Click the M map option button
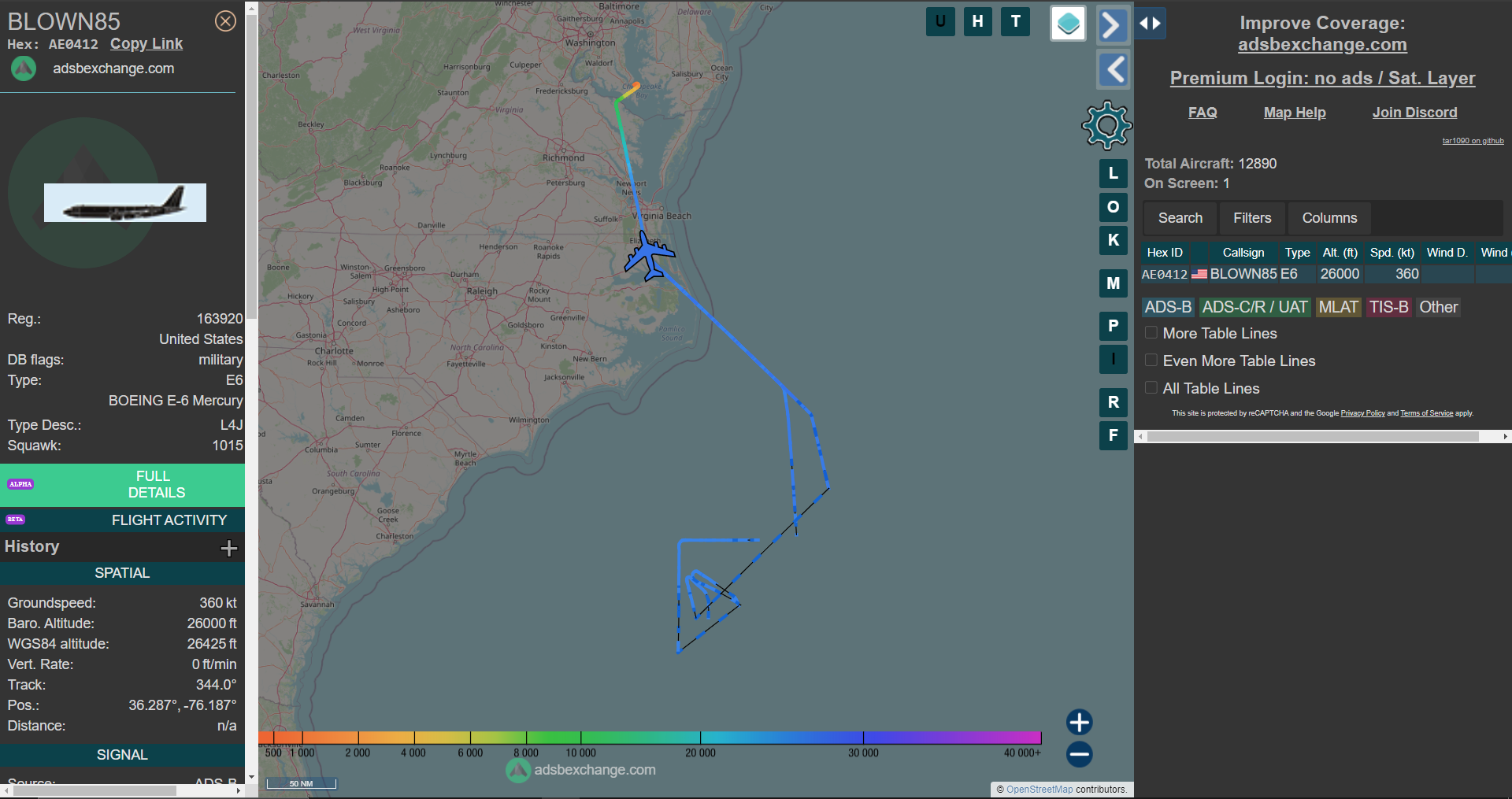Viewport: 1512px width, 799px height. [x=1113, y=283]
